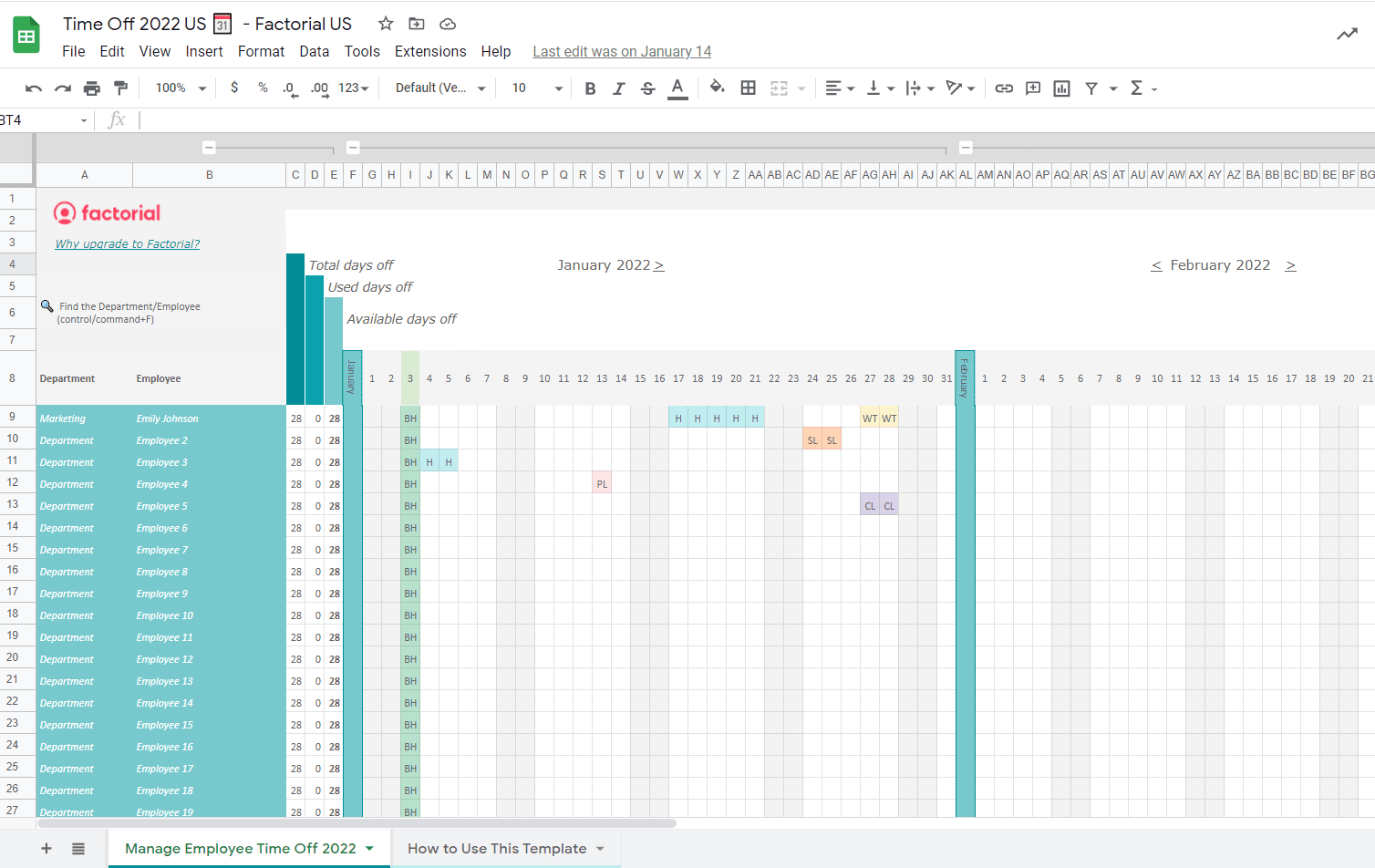Toggle italic formatting

618,88
